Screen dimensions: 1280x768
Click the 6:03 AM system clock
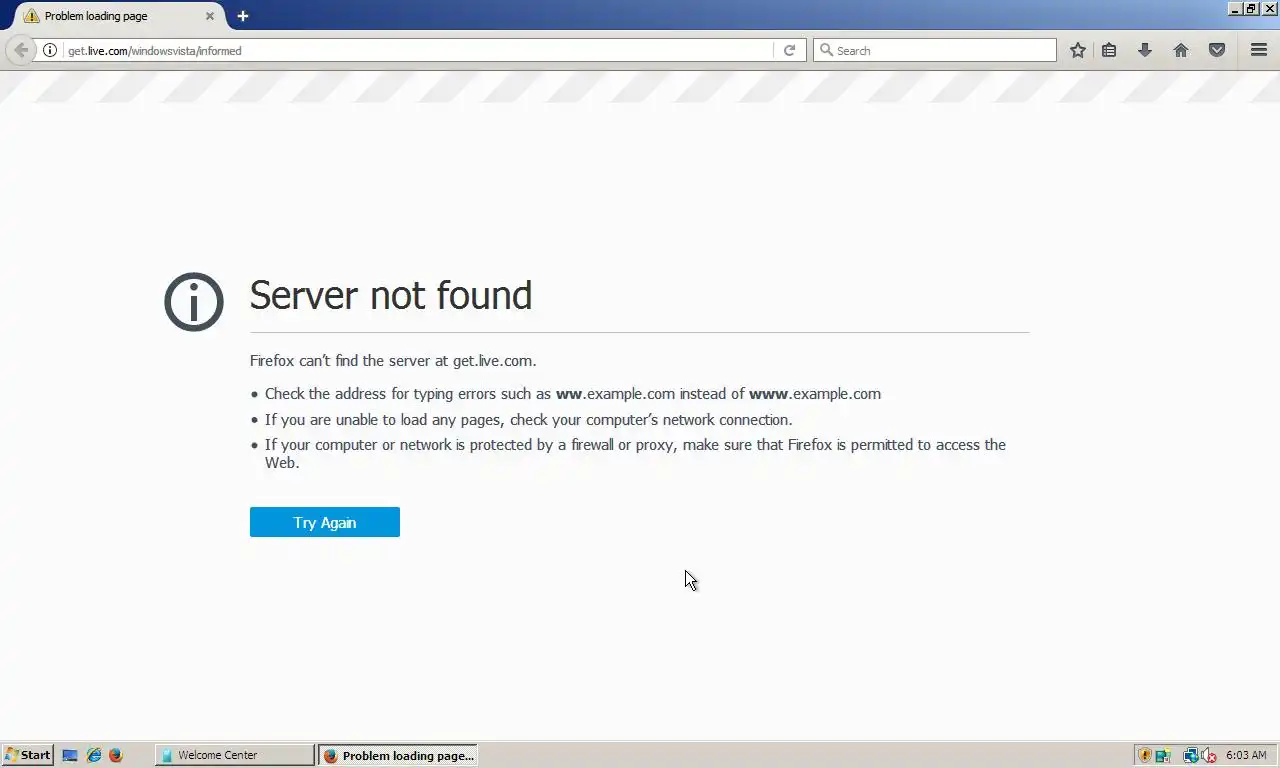(1246, 755)
